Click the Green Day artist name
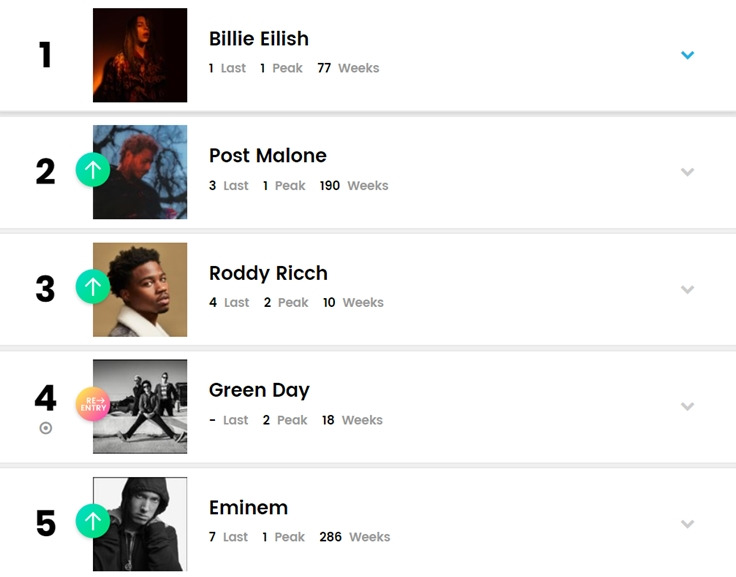Screen dimensions: 736x577 tap(259, 390)
